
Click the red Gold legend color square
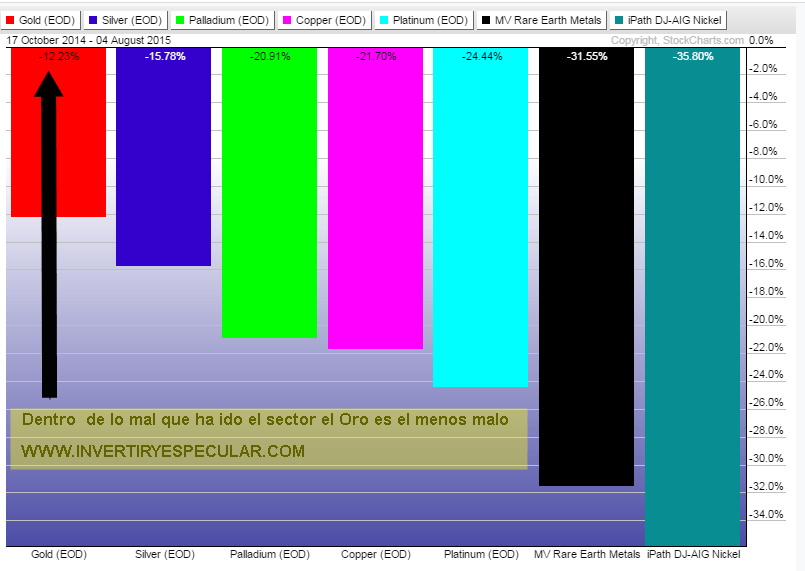pos(10,19)
